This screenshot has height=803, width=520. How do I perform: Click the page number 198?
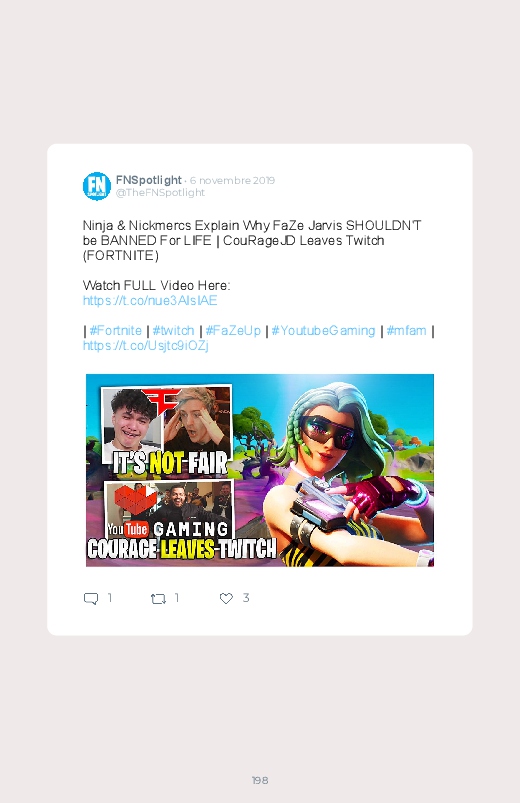point(260,780)
